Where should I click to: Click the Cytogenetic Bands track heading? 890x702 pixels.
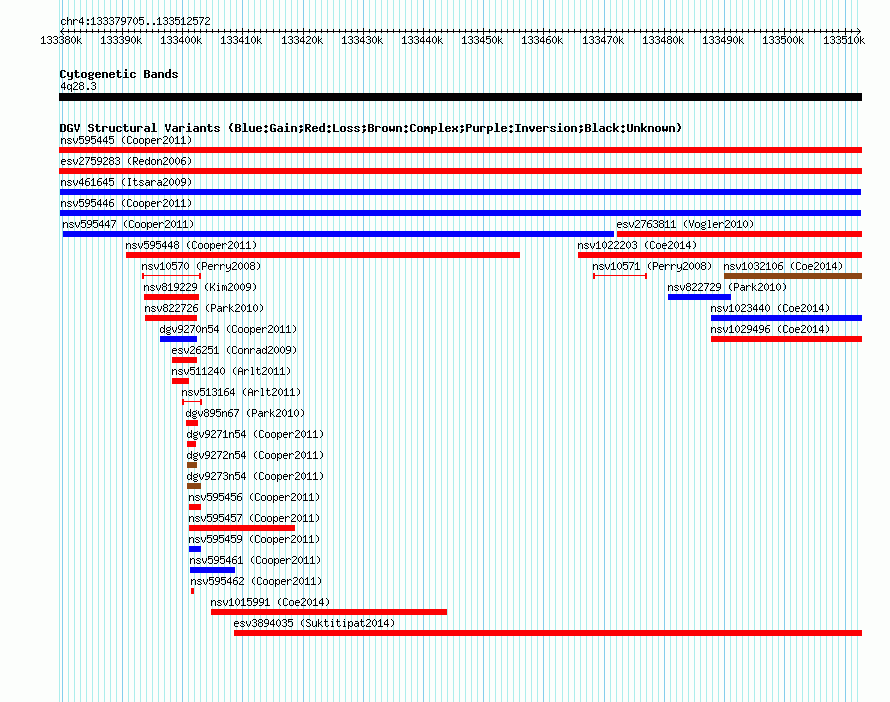coord(119,74)
